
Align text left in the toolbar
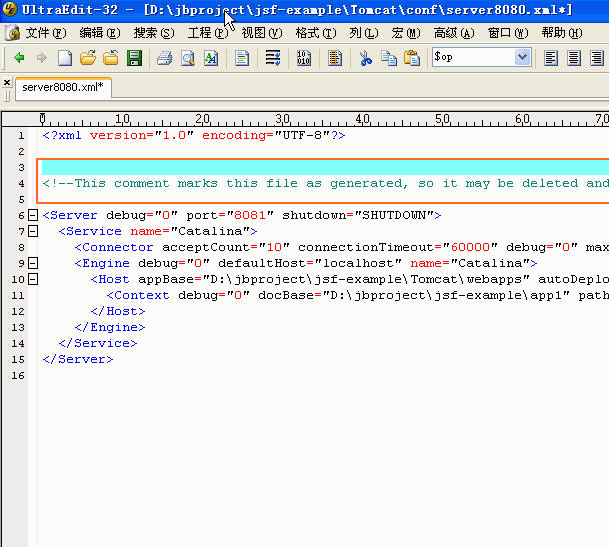pyautogui.click(x=551, y=58)
